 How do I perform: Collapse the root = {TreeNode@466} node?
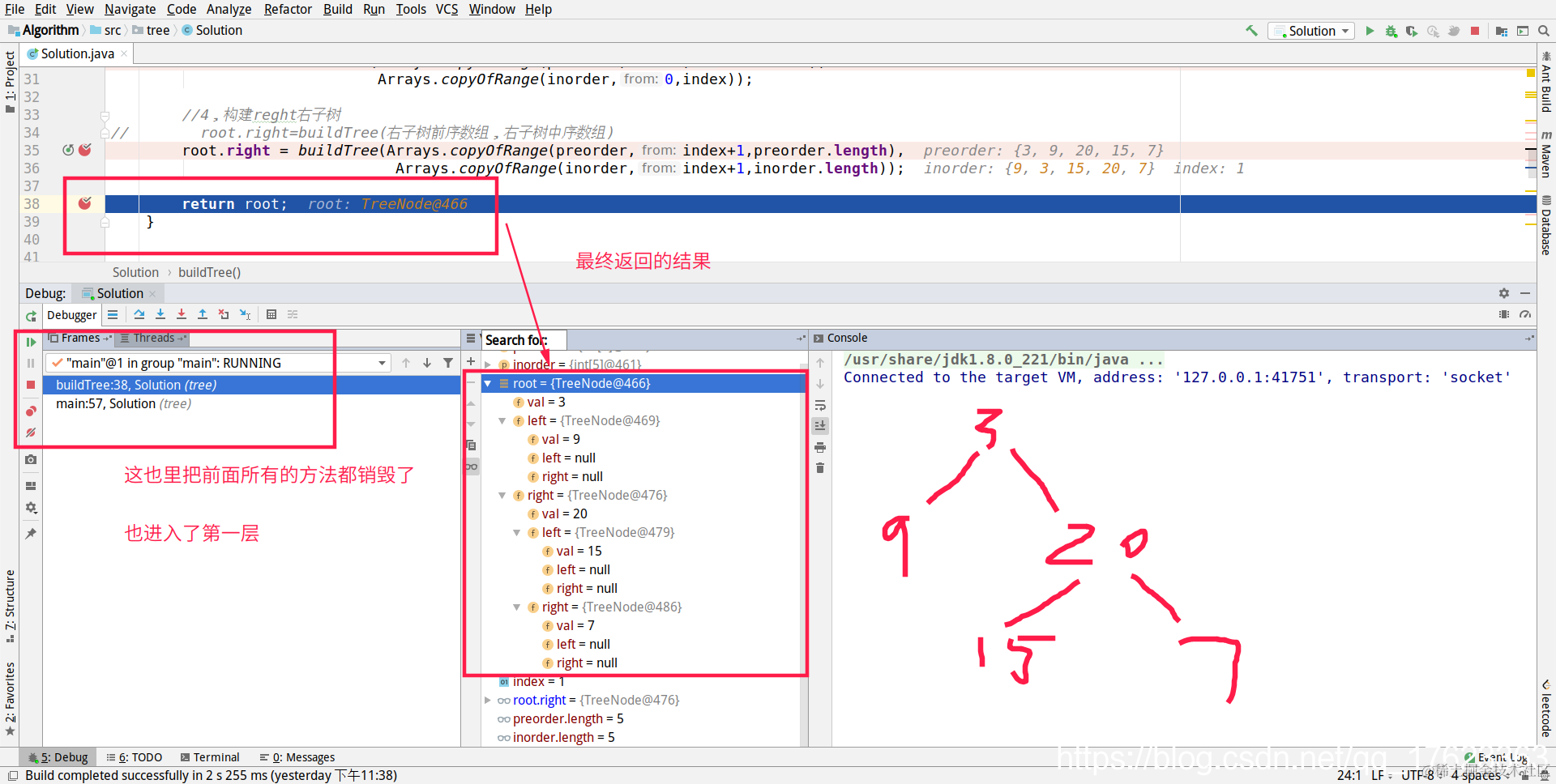click(x=488, y=383)
